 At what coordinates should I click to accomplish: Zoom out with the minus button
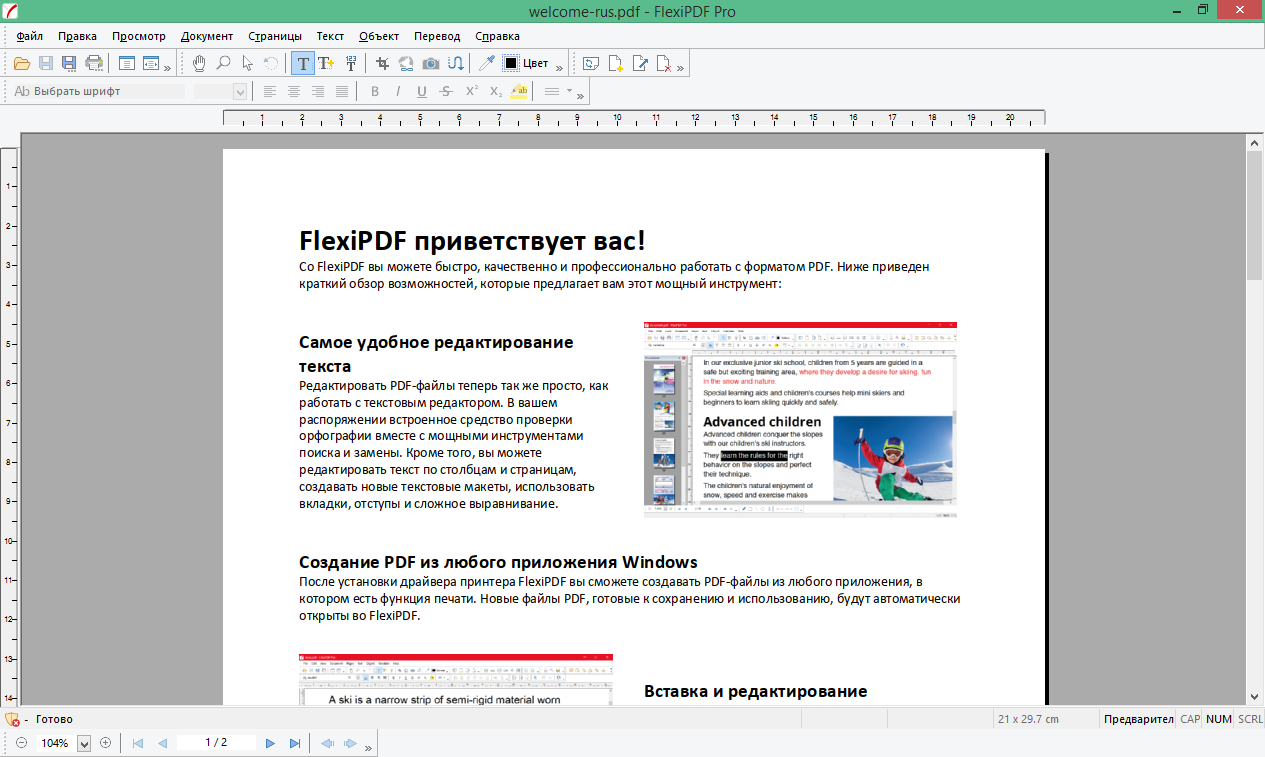[22, 743]
